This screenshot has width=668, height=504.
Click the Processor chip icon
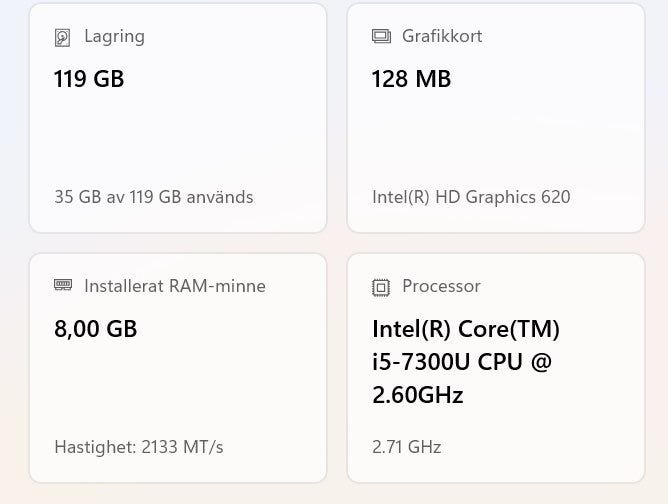coord(381,287)
